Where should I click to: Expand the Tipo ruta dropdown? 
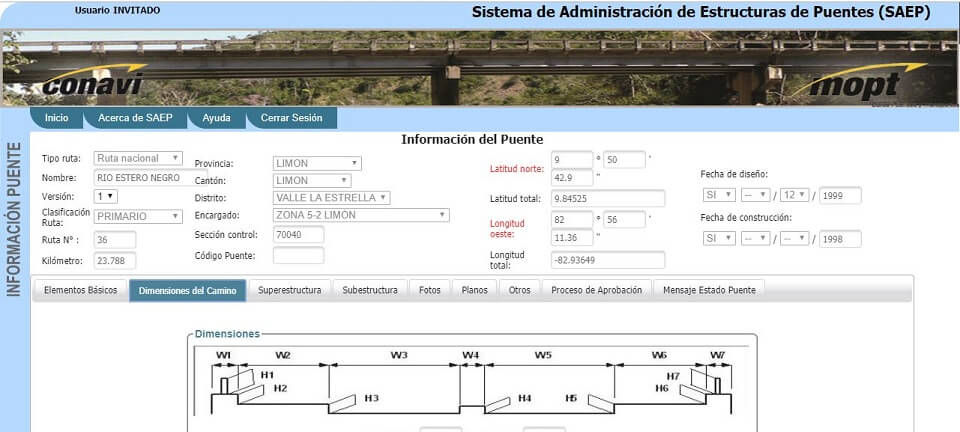(138, 158)
